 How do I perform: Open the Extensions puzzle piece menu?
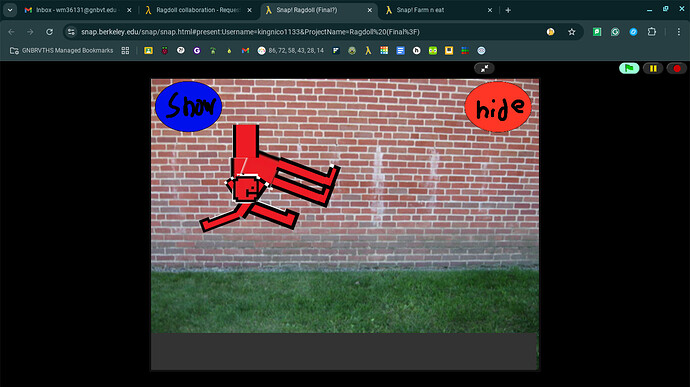click(x=652, y=32)
